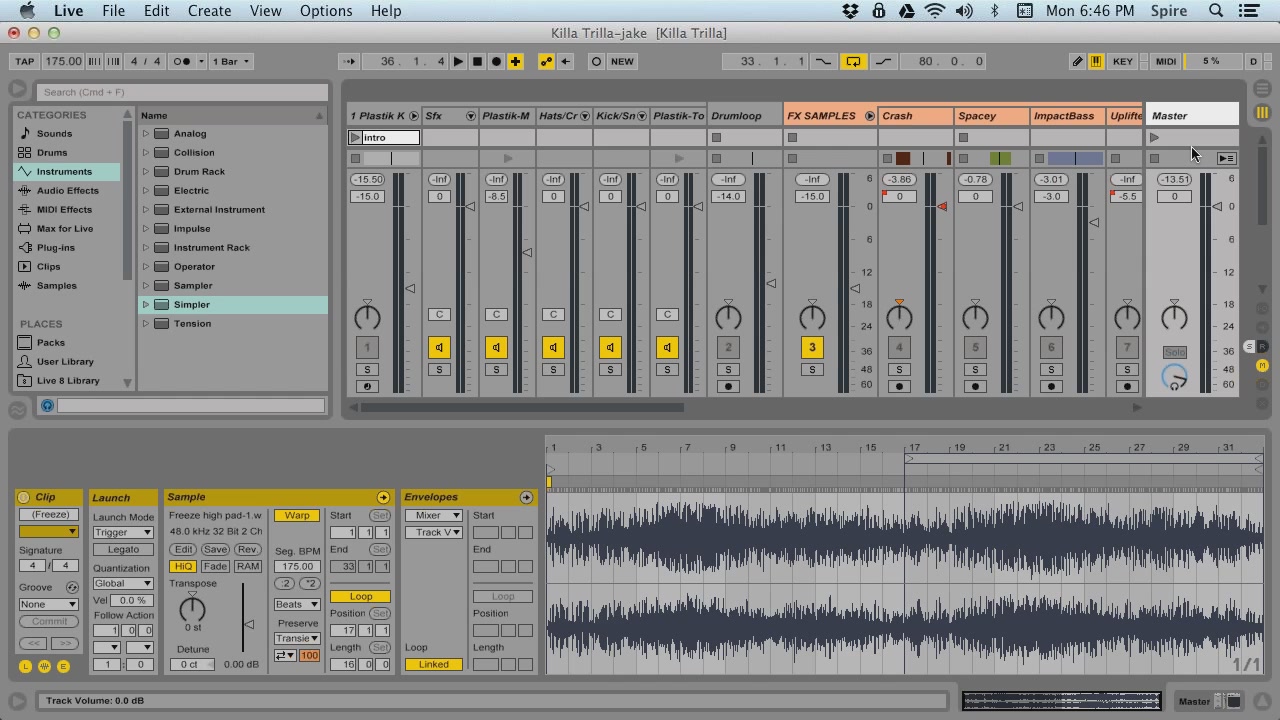Image resolution: width=1280 pixels, height=720 pixels.
Task: Open Clips category in browser
Action: click(x=49, y=266)
